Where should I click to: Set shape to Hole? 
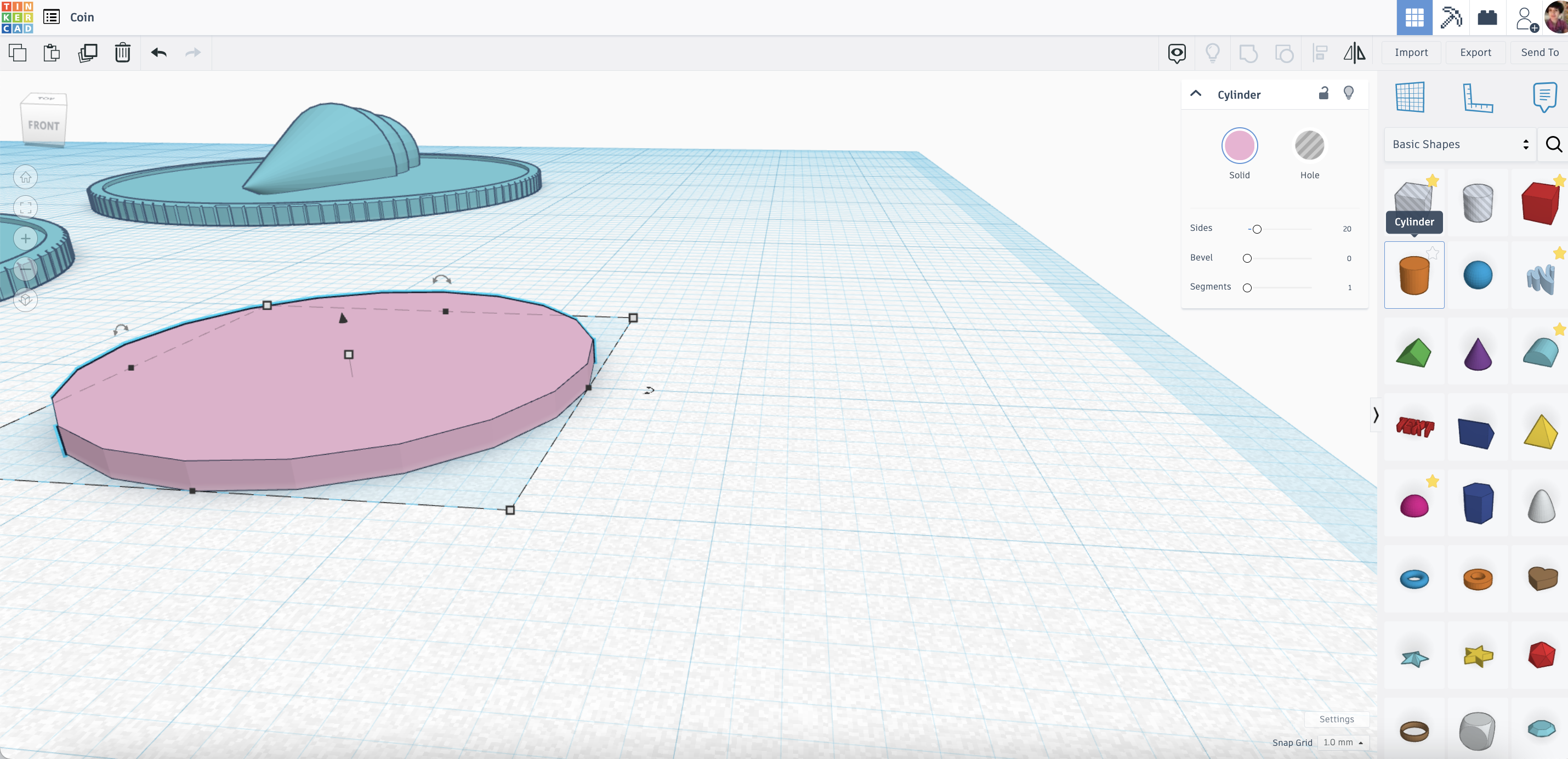[1309, 146]
